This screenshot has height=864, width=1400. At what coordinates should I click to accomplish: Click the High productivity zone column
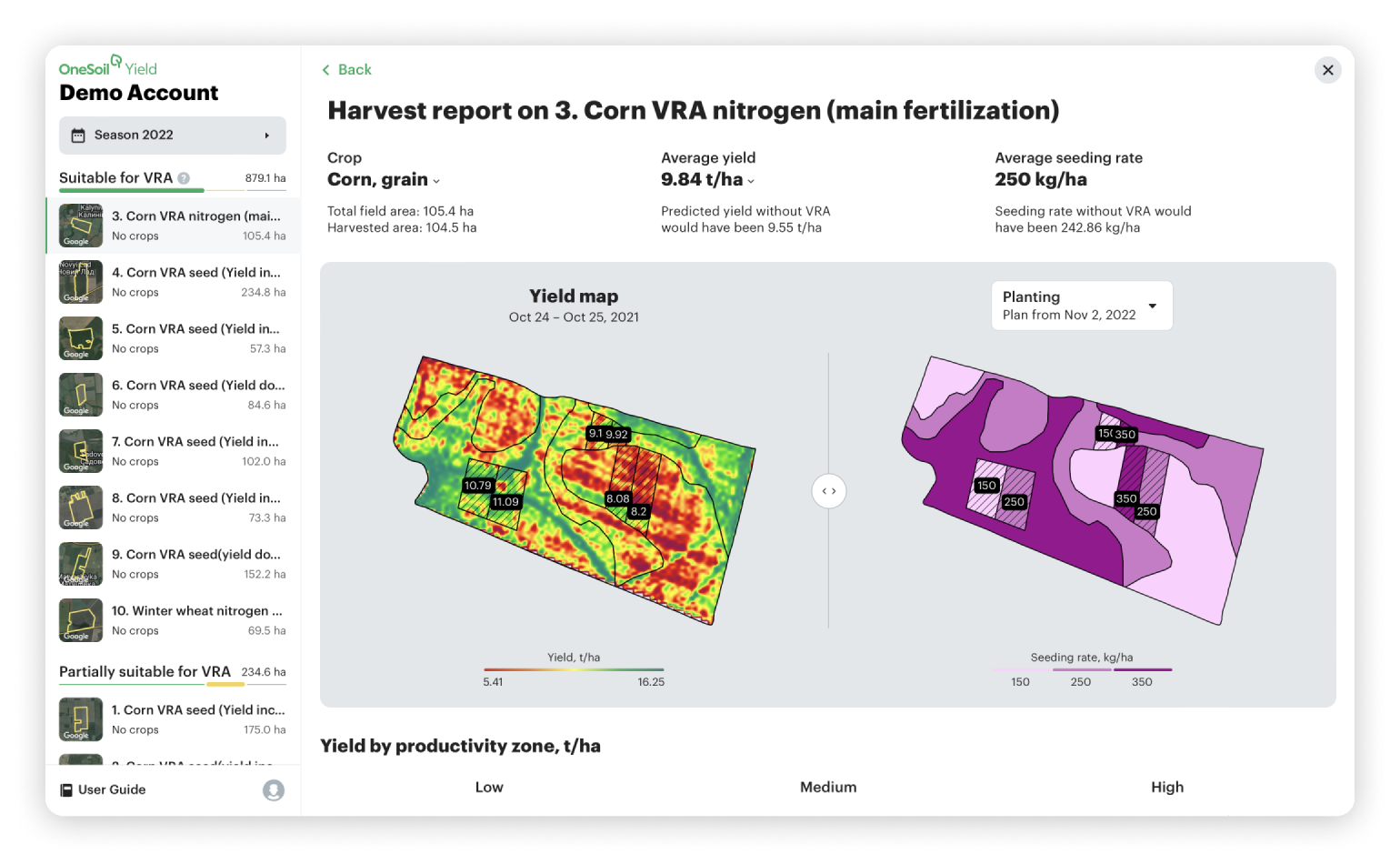tap(1167, 788)
